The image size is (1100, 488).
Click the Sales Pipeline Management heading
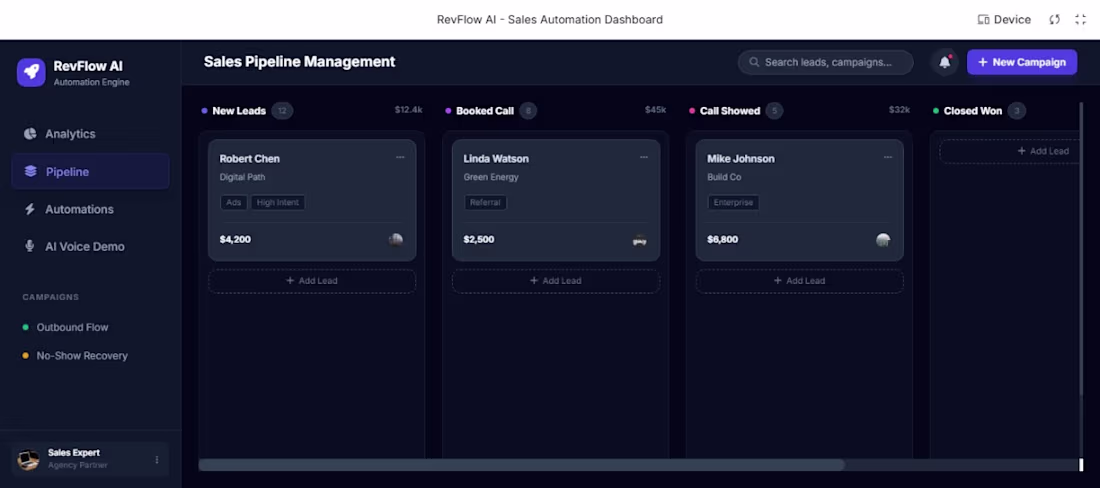coord(300,62)
